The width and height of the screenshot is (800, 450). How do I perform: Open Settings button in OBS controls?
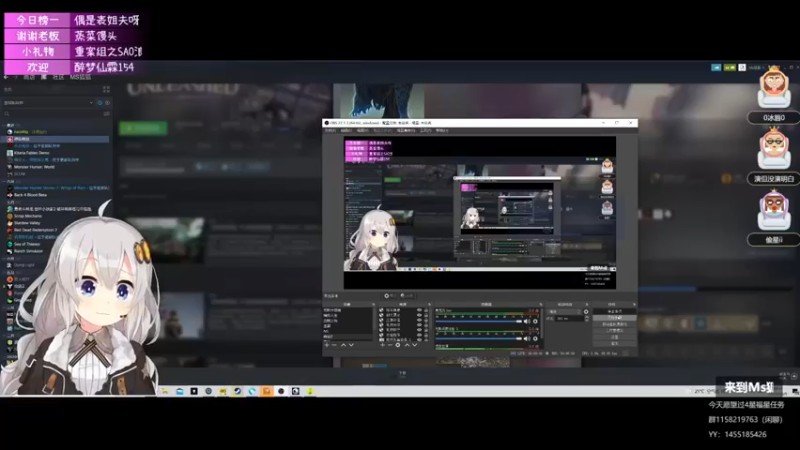click(x=615, y=337)
